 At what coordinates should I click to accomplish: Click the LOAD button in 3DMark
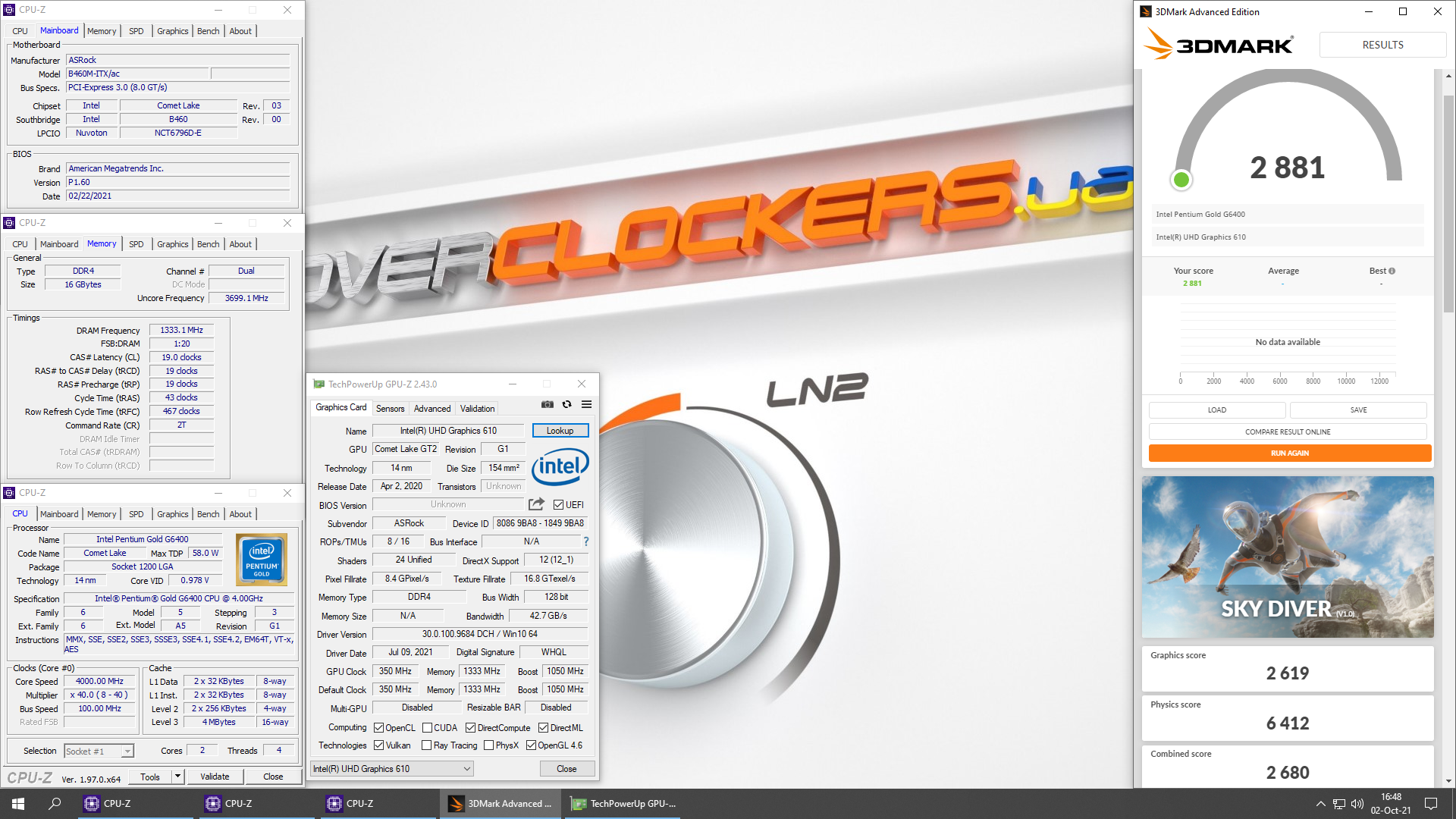tap(1217, 410)
